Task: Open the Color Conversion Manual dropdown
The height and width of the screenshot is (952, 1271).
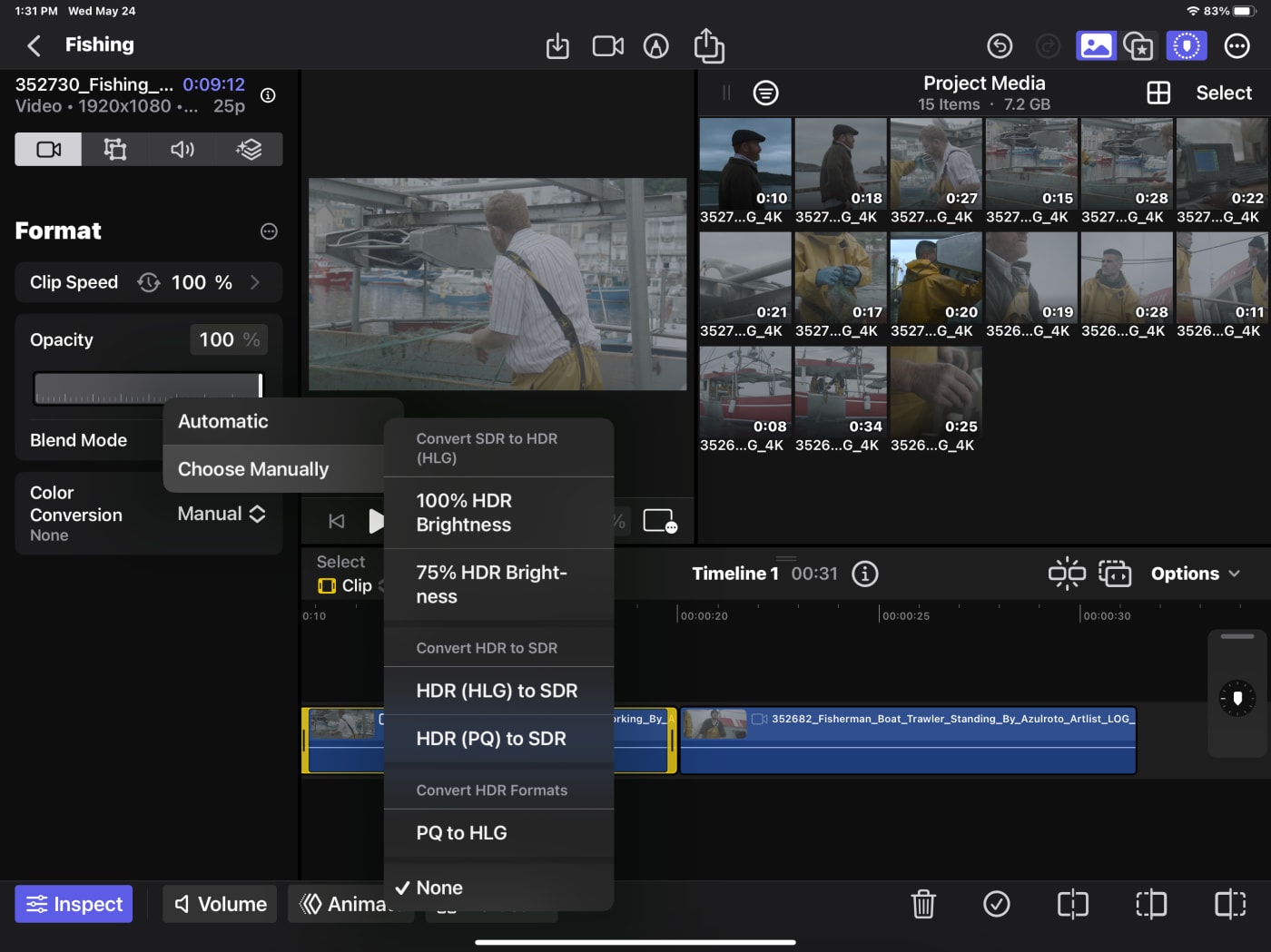Action: (222, 514)
